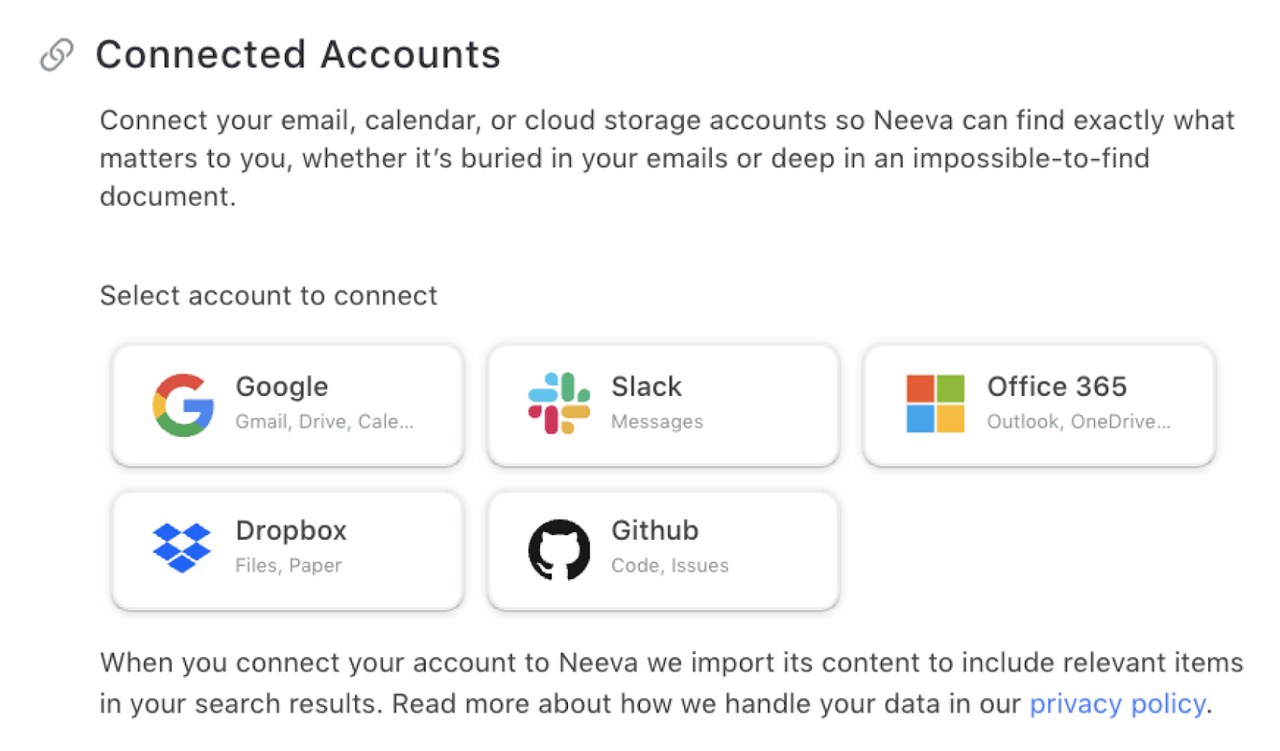Click the chain link icon beside Connected Accounts
Image resolution: width=1280 pixels, height=751 pixels.
(57, 55)
